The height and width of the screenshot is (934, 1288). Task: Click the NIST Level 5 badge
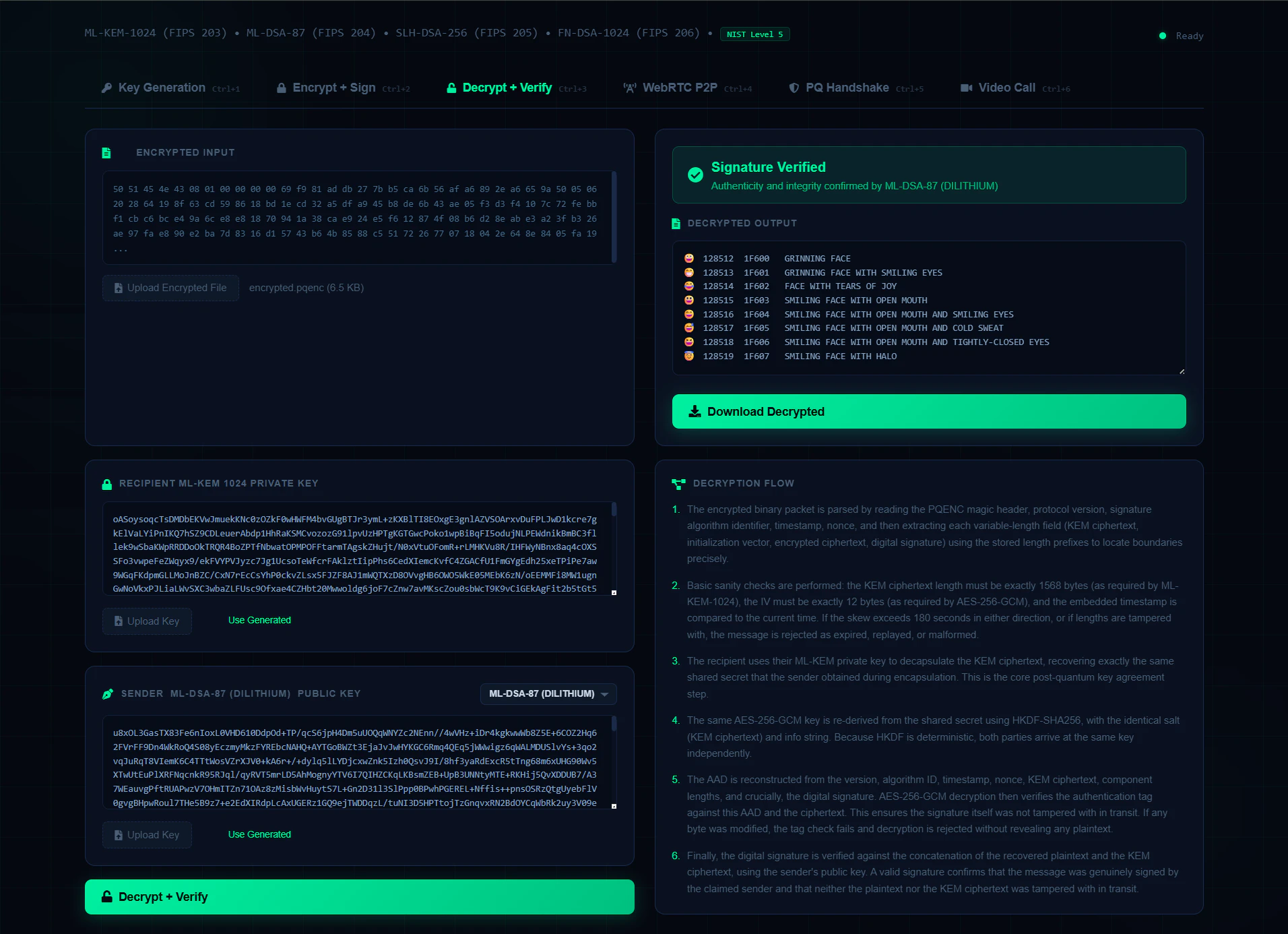click(x=754, y=34)
